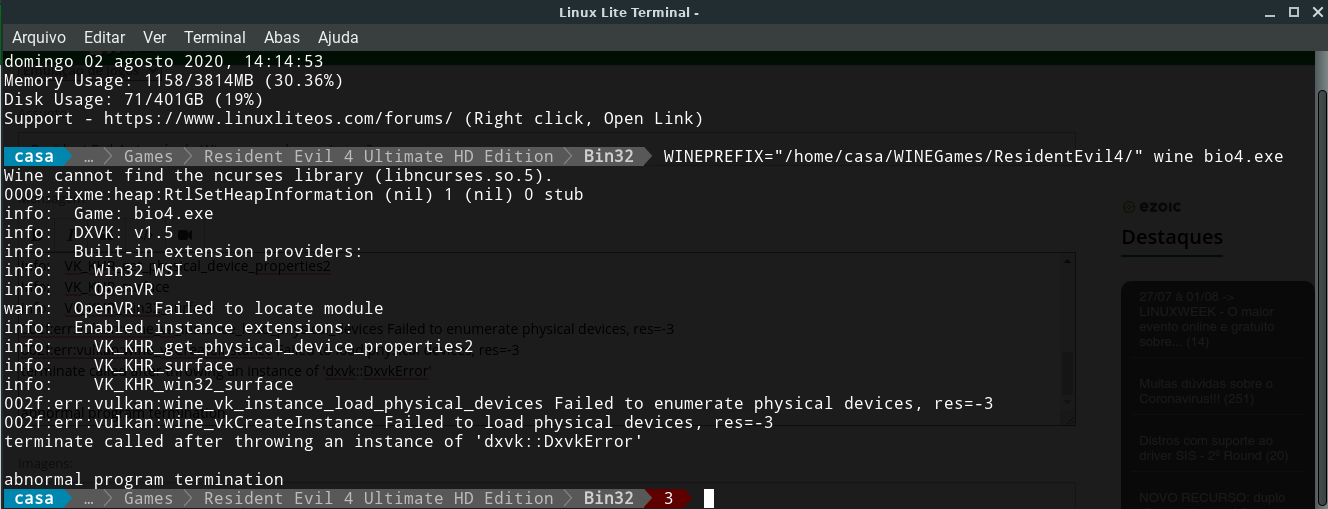The height and width of the screenshot is (509, 1328).
Task: Open the Abas menu
Action: (282, 37)
